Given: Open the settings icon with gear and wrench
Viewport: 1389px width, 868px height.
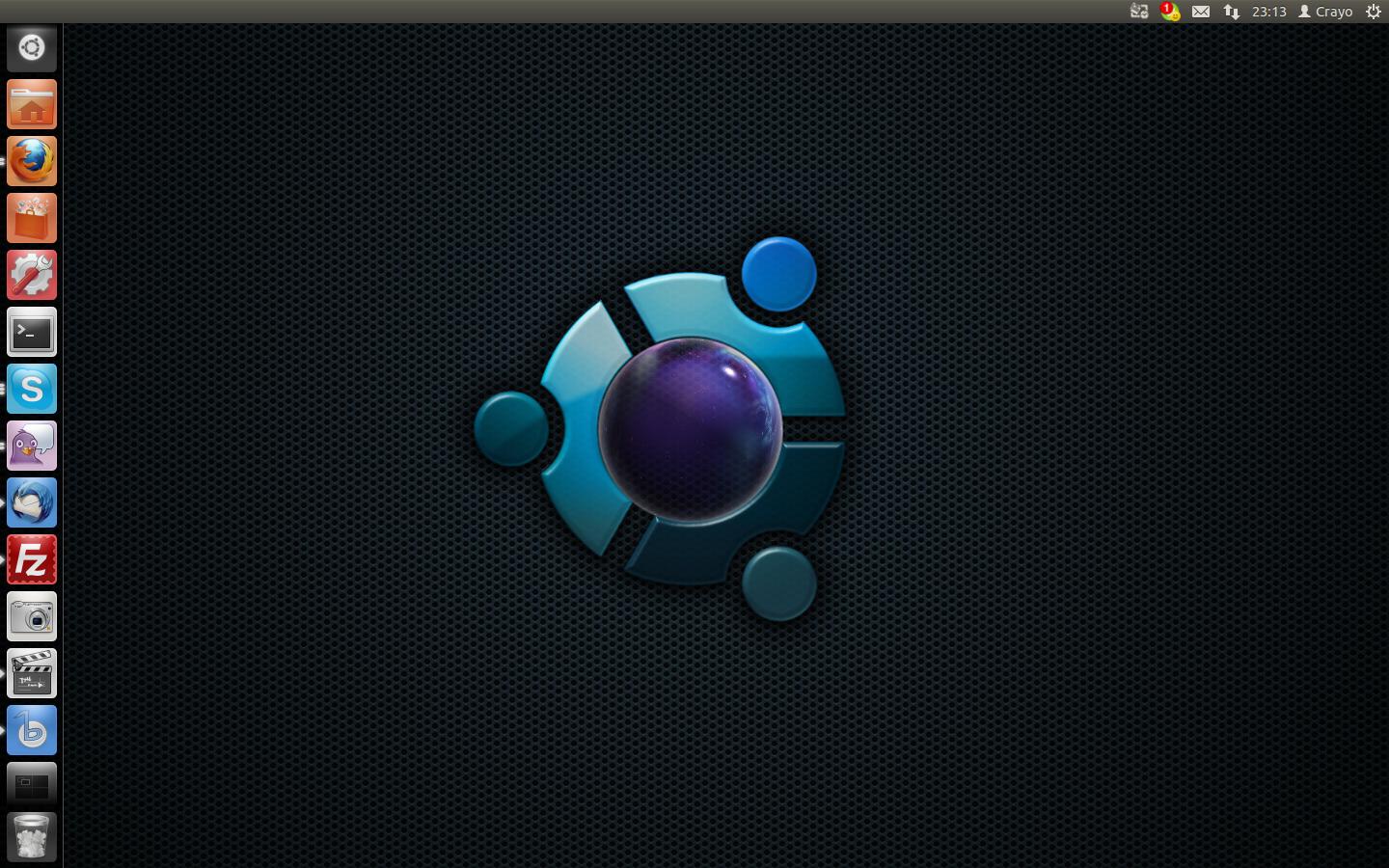Looking at the screenshot, I should coord(32,276).
